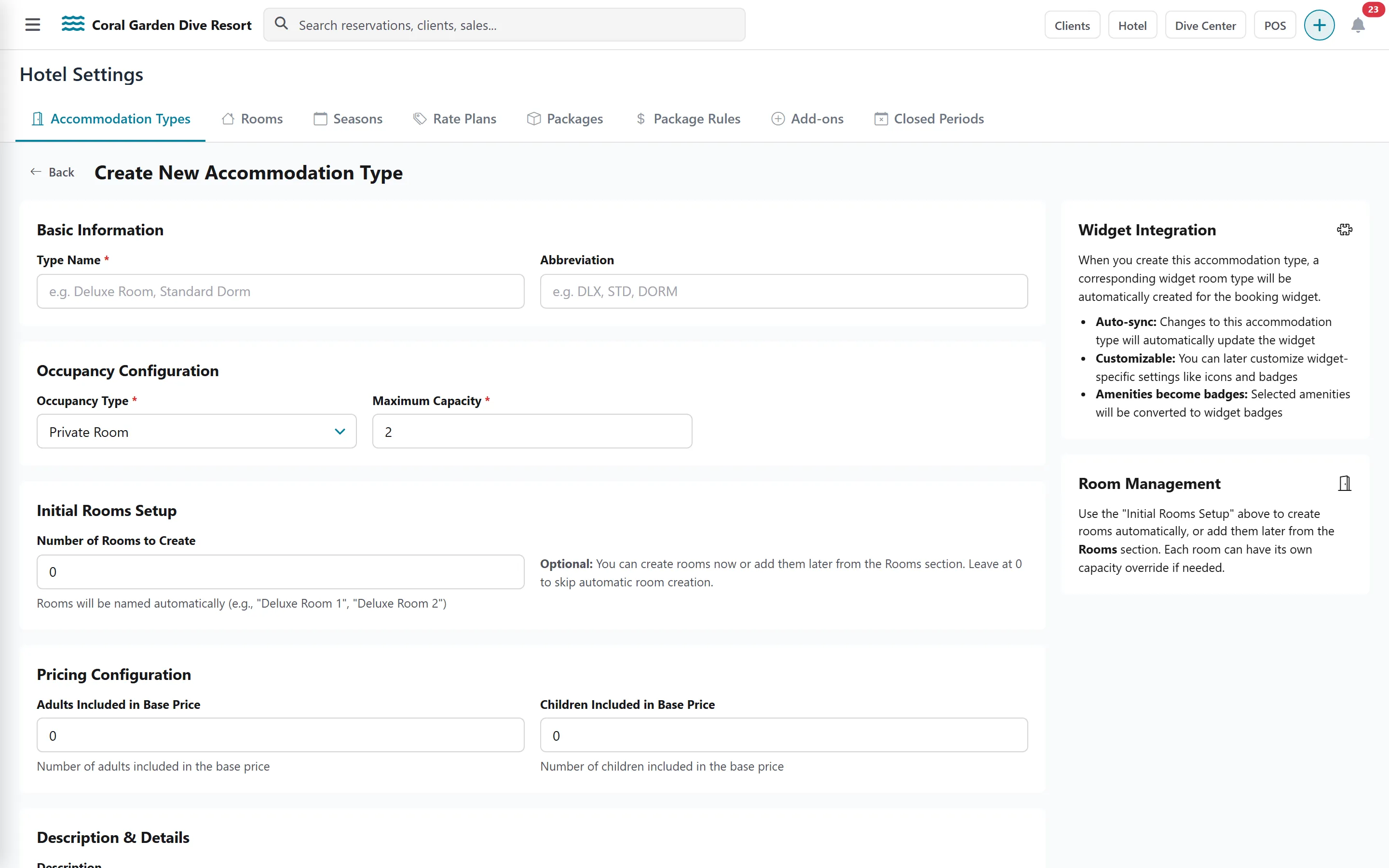Open the Accommodation Types tab
The height and width of the screenshot is (868, 1389).
111,119
